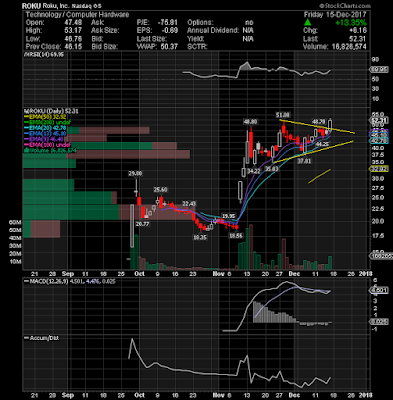Click the 48.70 price label

point(318,122)
